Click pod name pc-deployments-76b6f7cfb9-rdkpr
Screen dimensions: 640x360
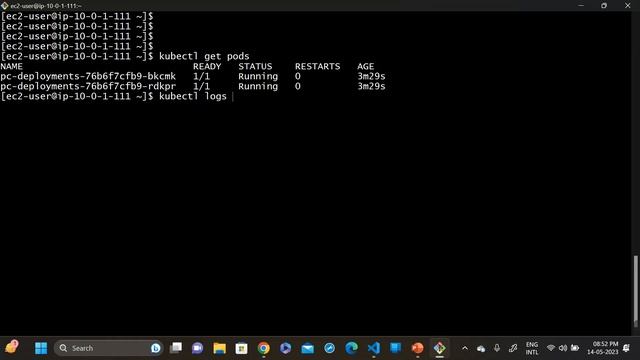88,87
